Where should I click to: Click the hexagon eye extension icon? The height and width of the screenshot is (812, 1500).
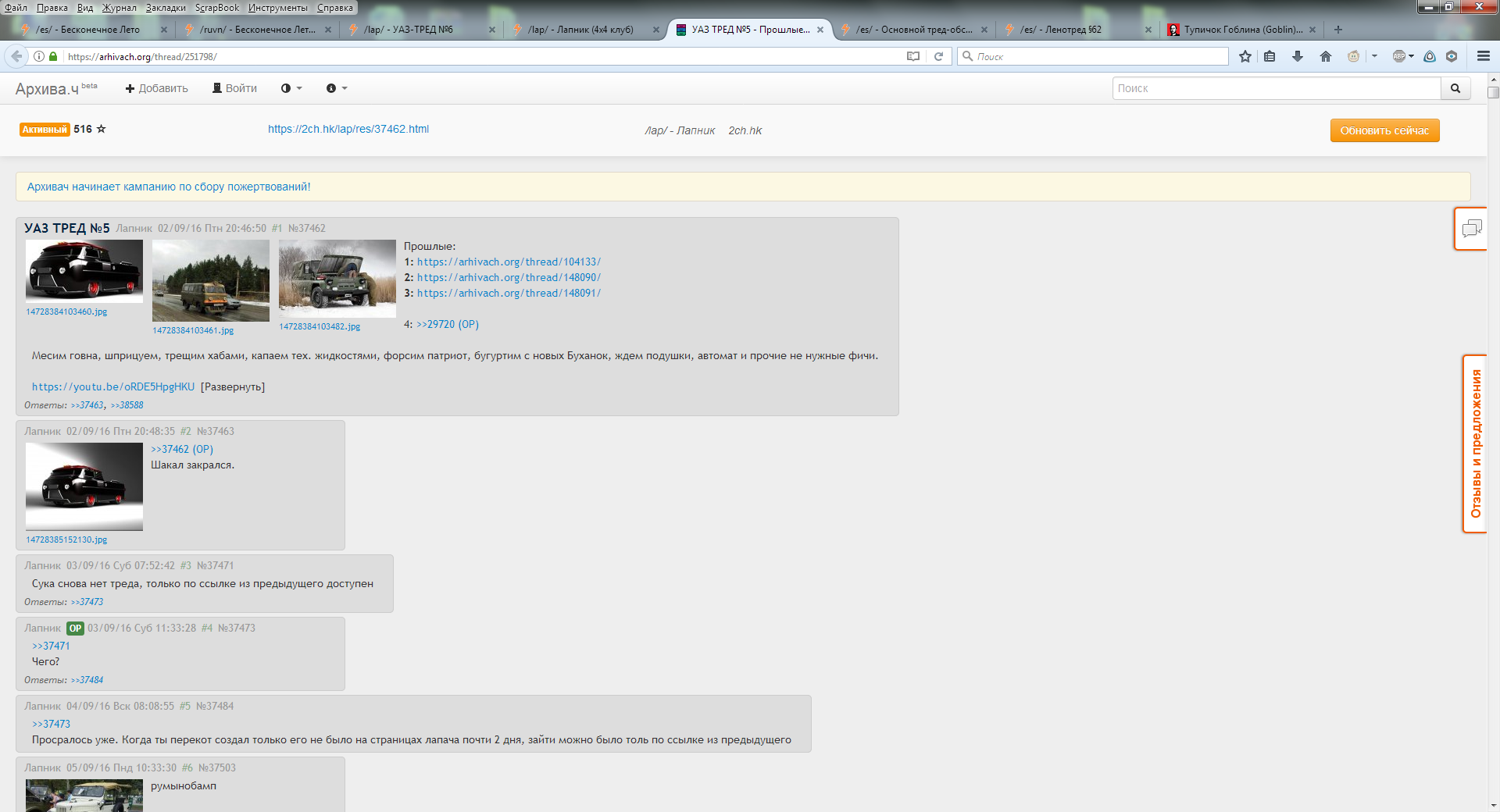coord(1452,56)
